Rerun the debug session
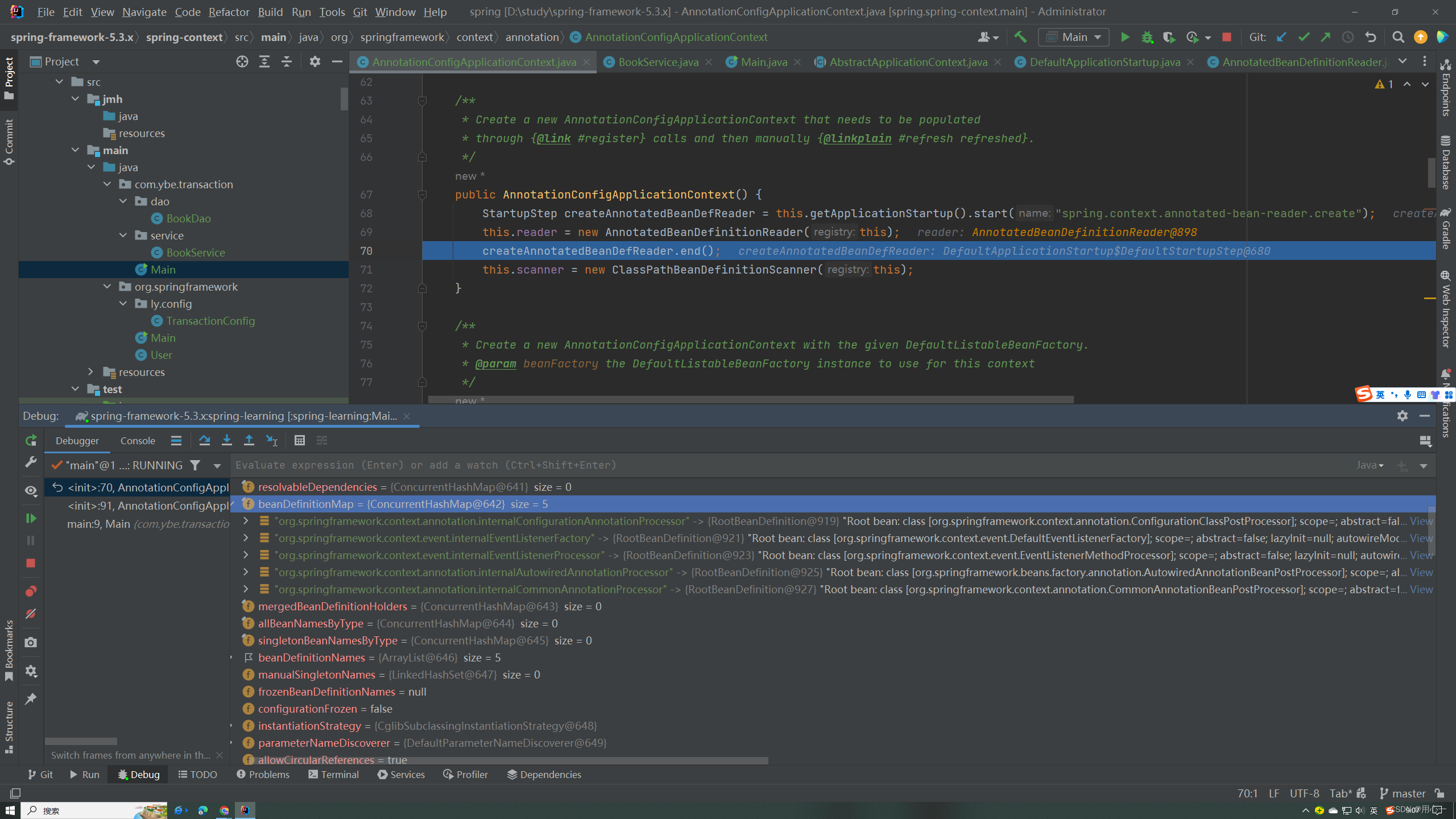Image resolution: width=1456 pixels, height=819 pixels. [31, 440]
